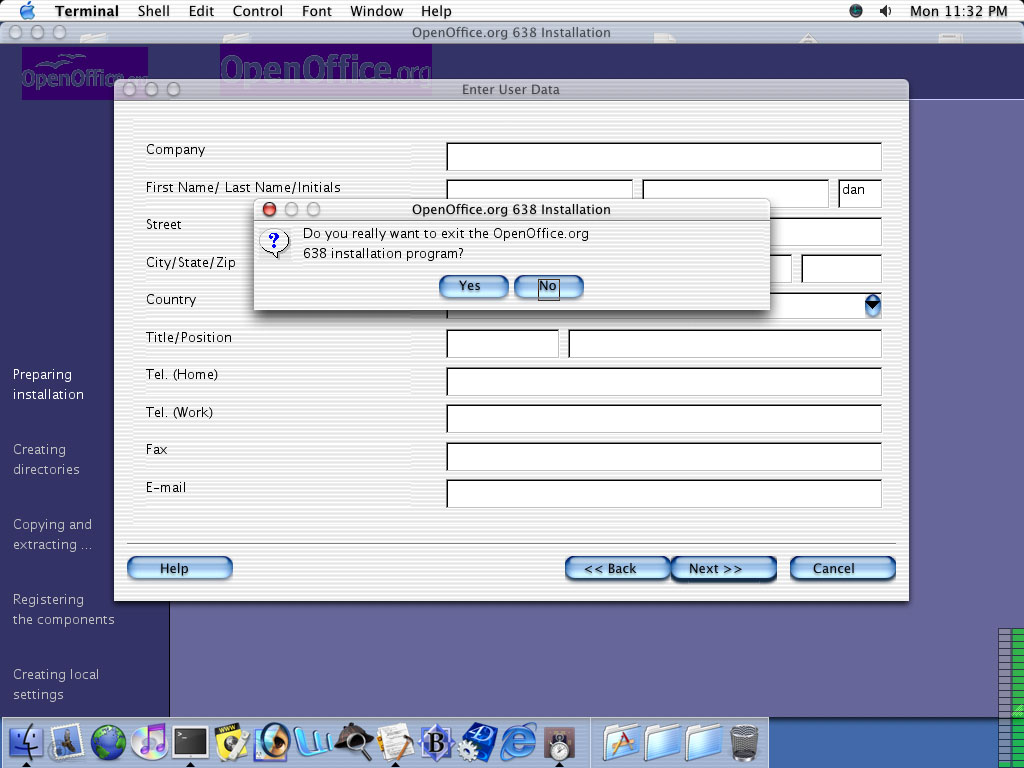
Task: Open the Country dropdown arrow
Action: click(x=872, y=305)
